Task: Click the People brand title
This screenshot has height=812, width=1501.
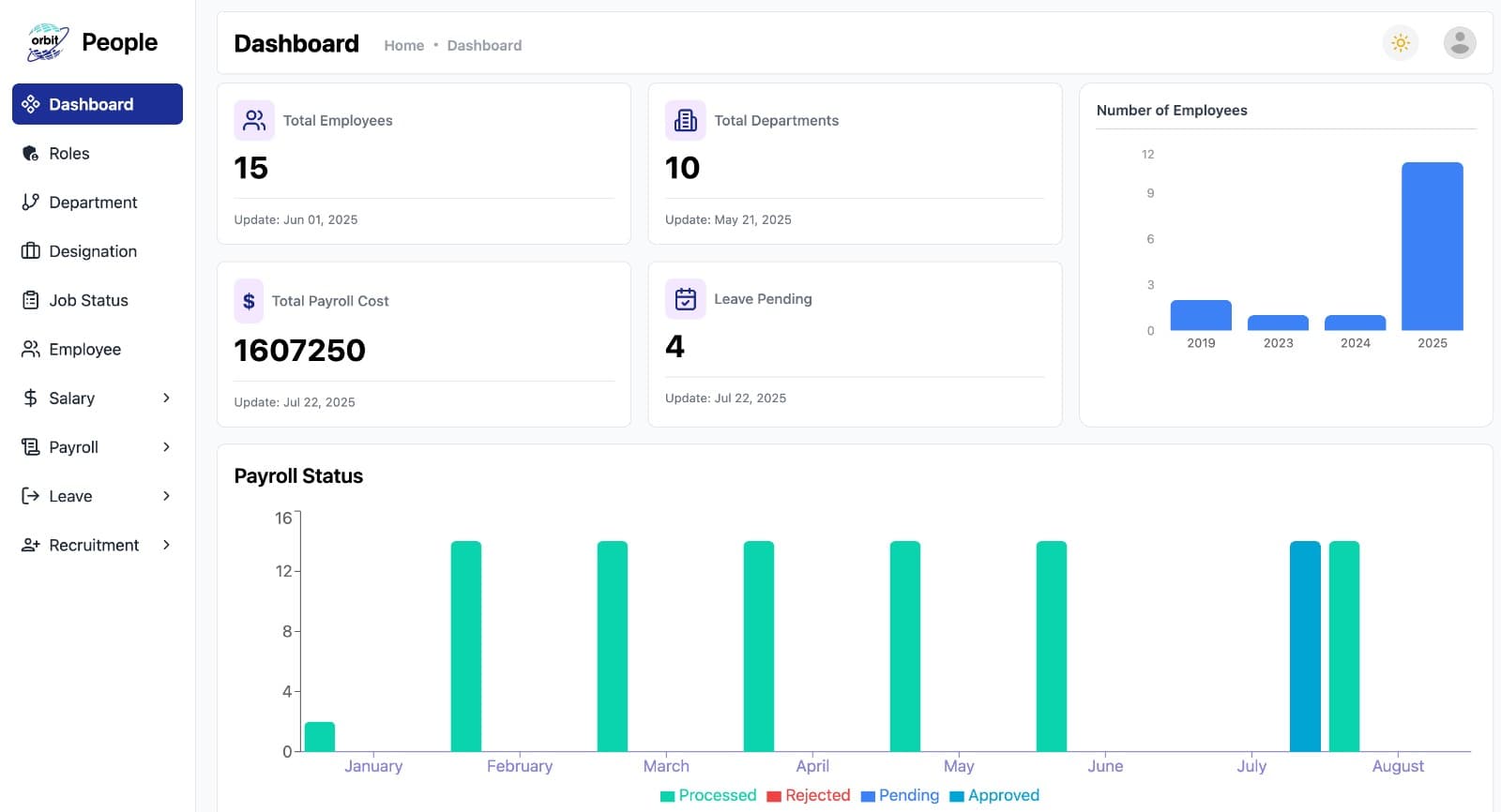Action: click(119, 42)
